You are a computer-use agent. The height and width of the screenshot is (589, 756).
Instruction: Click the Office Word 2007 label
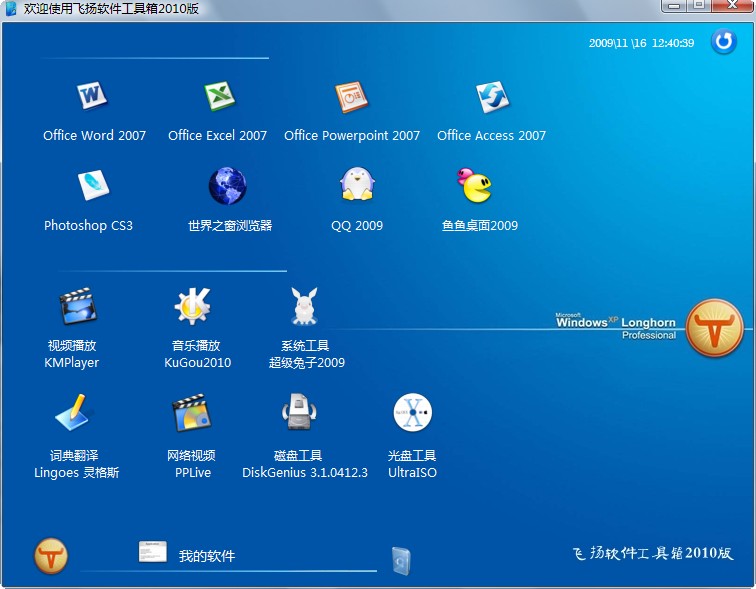point(94,135)
